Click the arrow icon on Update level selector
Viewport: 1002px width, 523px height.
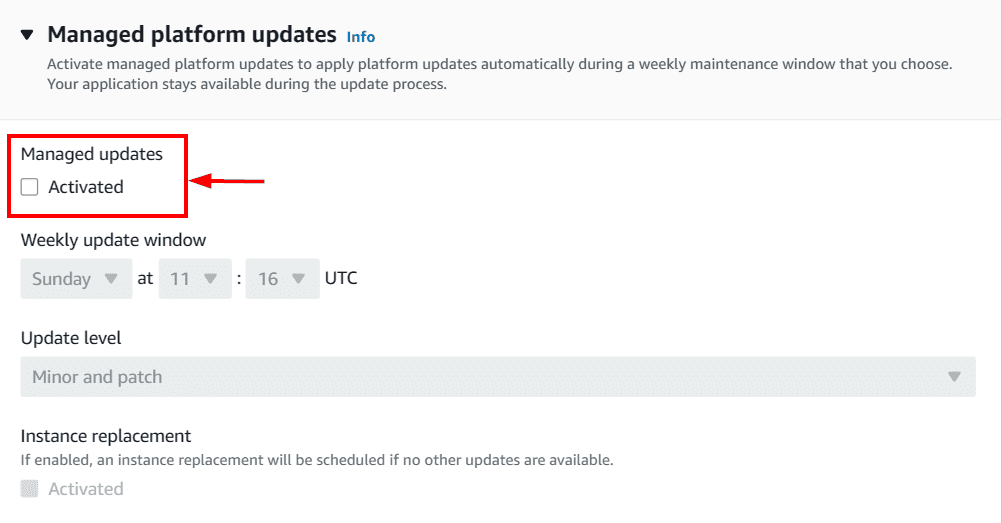[x=954, y=377]
